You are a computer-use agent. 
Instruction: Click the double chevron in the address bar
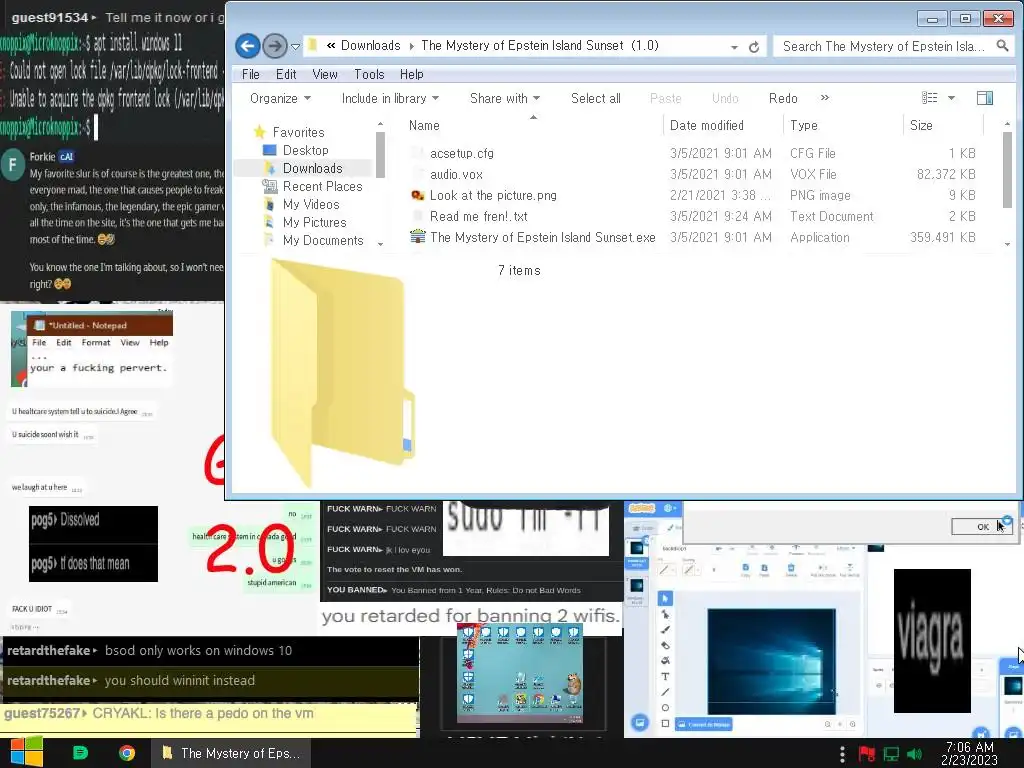pyautogui.click(x=331, y=46)
